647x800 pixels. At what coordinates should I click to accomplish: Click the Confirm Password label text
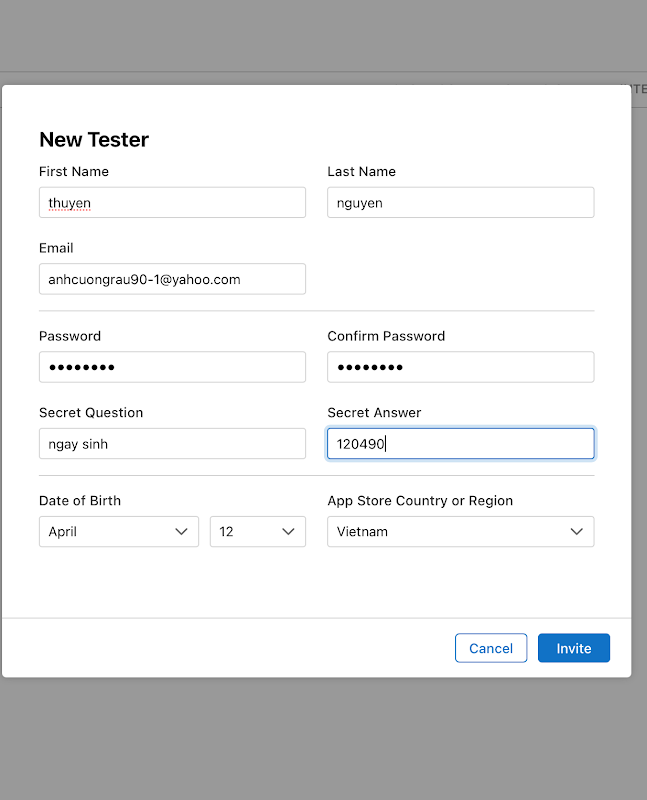(x=386, y=336)
